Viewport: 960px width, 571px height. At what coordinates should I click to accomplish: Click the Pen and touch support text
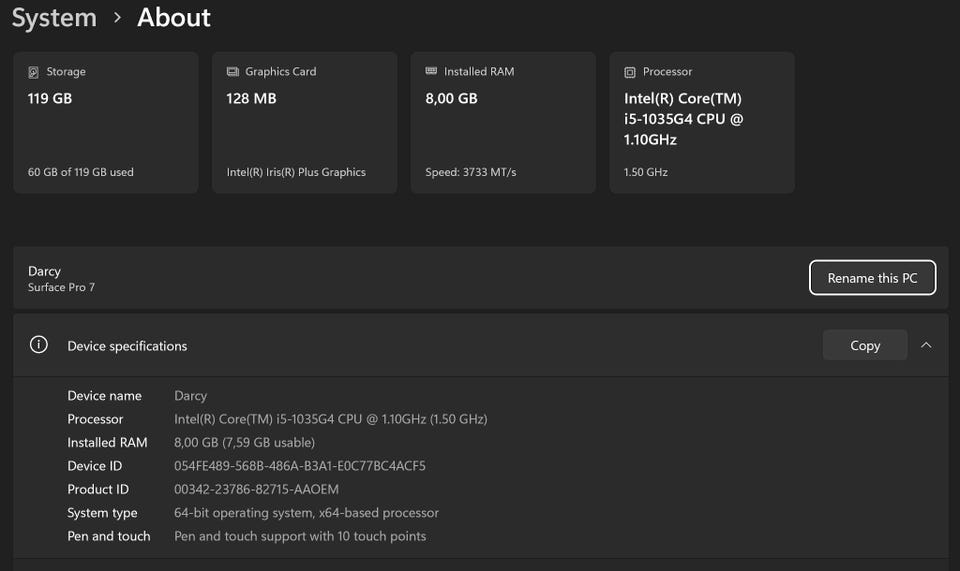(300, 536)
